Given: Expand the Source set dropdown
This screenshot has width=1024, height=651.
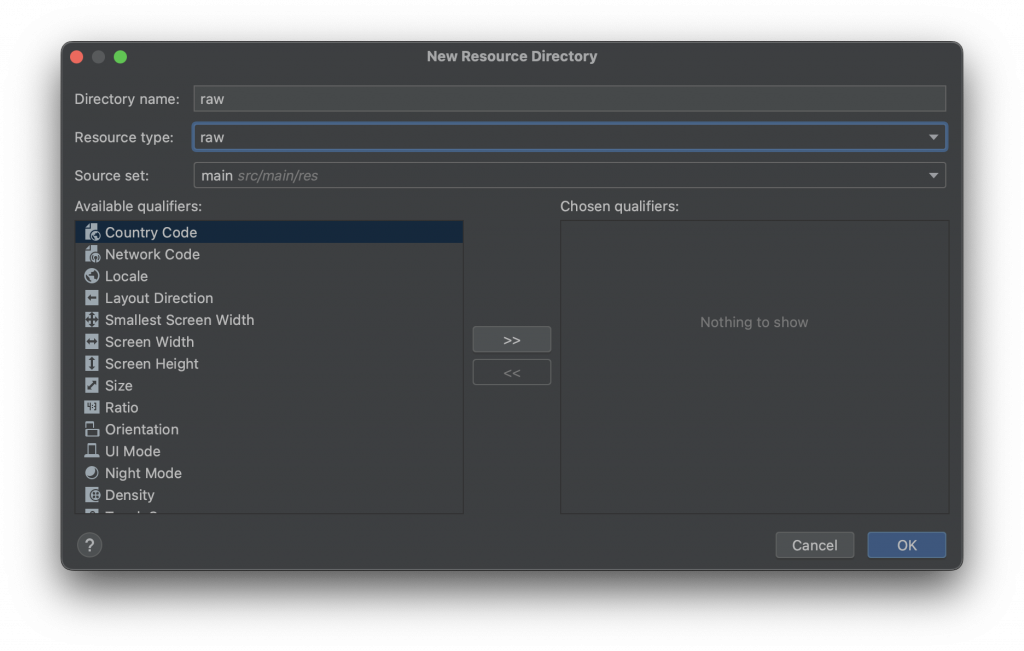Looking at the screenshot, I should [933, 176].
